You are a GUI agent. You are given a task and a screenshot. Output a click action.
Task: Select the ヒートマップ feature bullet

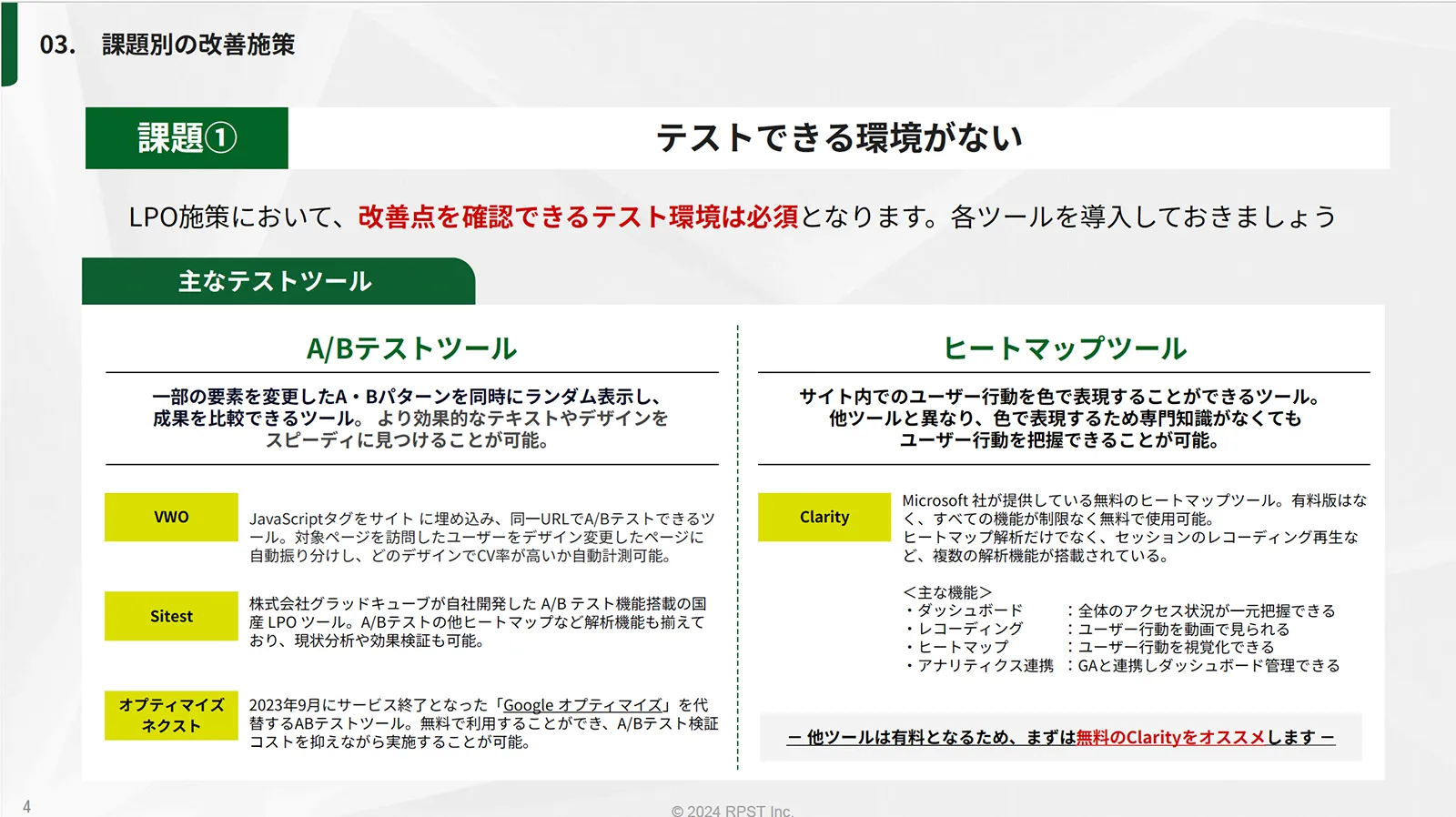tap(962, 647)
